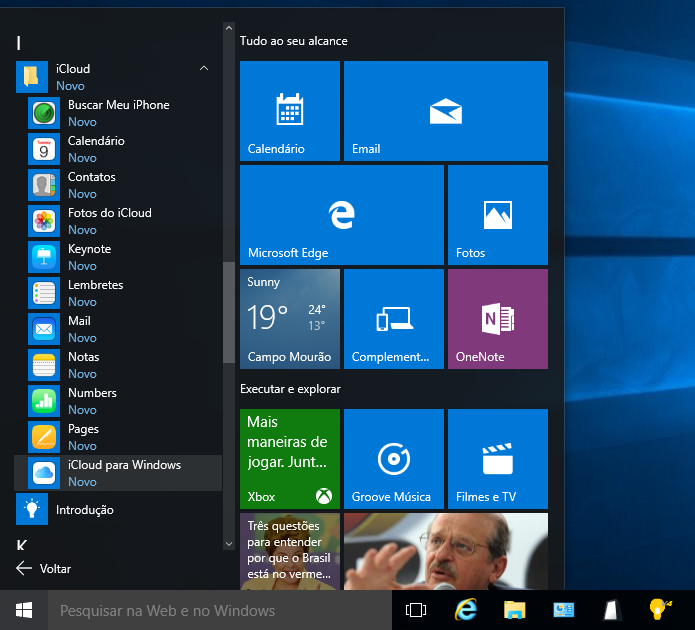Screen dimensions: 695x630
Task: Open the Email tile
Action: (x=446, y=111)
